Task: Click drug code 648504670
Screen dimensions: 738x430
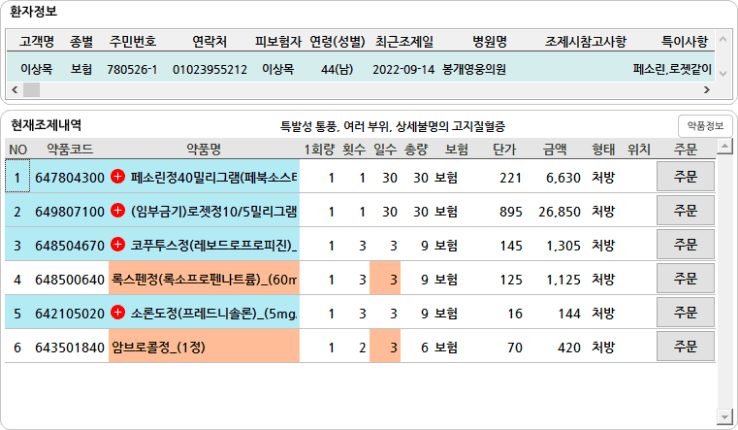Action: 70,246
